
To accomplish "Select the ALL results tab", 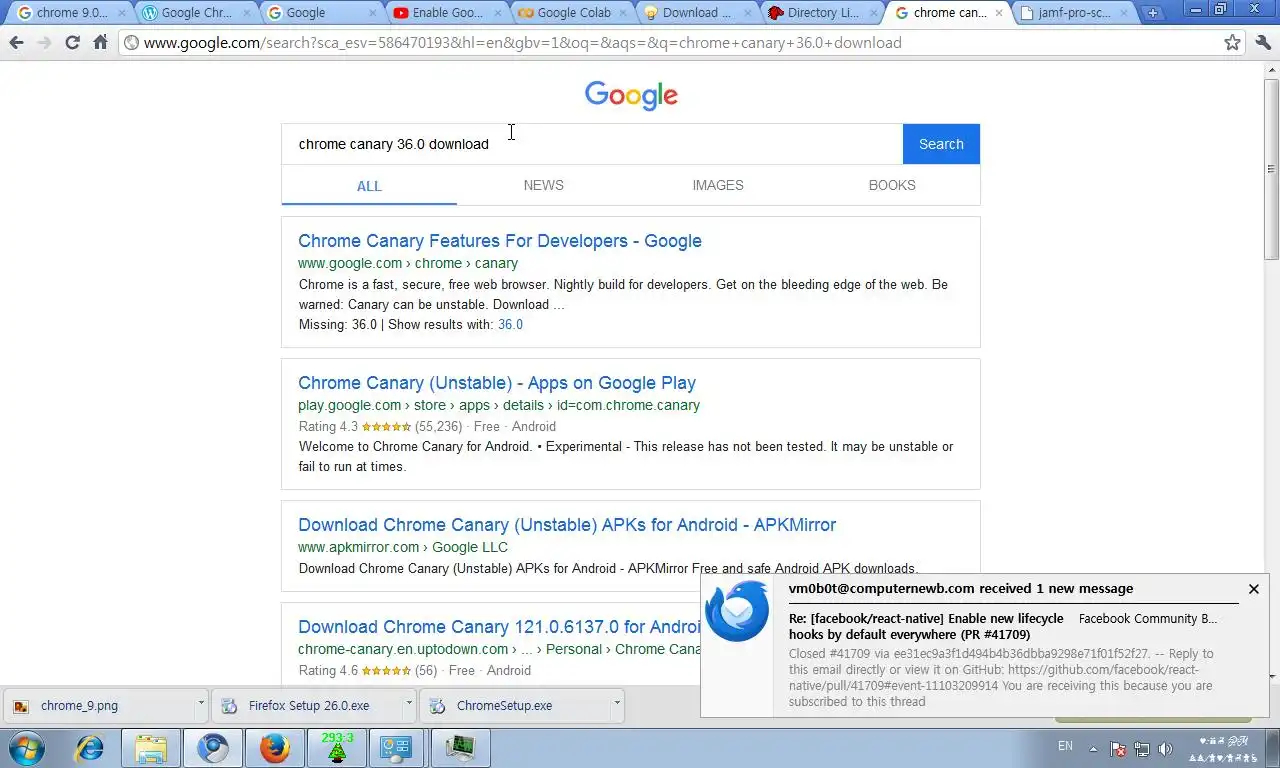I will coord(369,186).
